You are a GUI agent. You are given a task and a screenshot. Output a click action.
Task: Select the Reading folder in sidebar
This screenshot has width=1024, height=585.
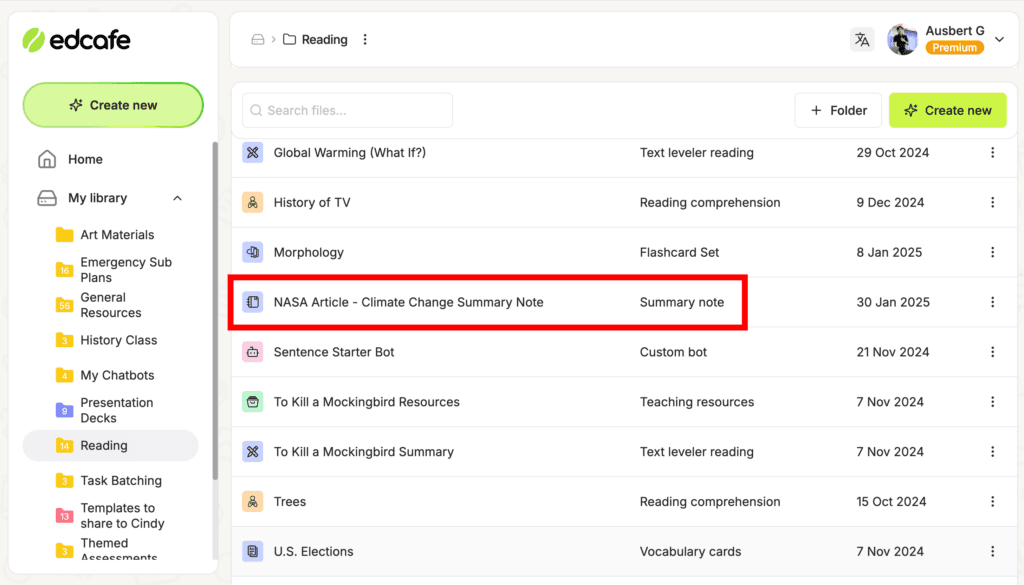click(110, 445)
